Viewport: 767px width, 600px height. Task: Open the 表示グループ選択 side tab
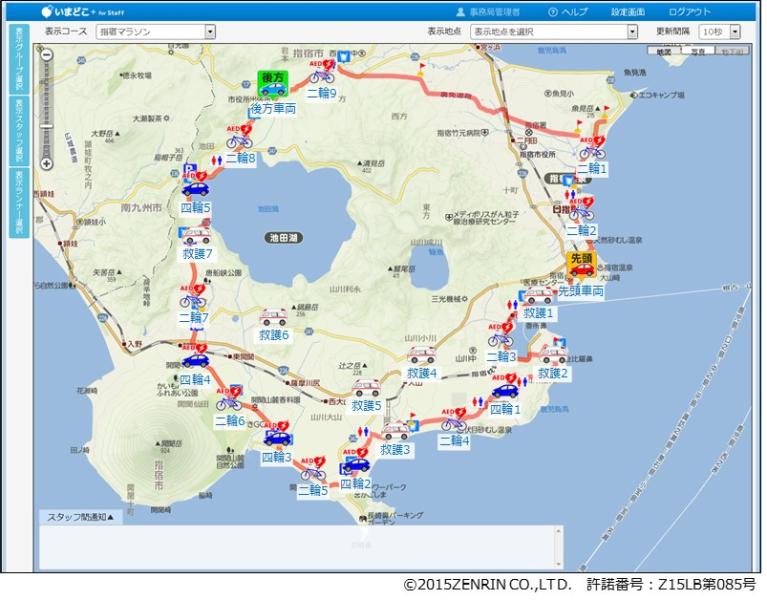click(x=20, y=59)
